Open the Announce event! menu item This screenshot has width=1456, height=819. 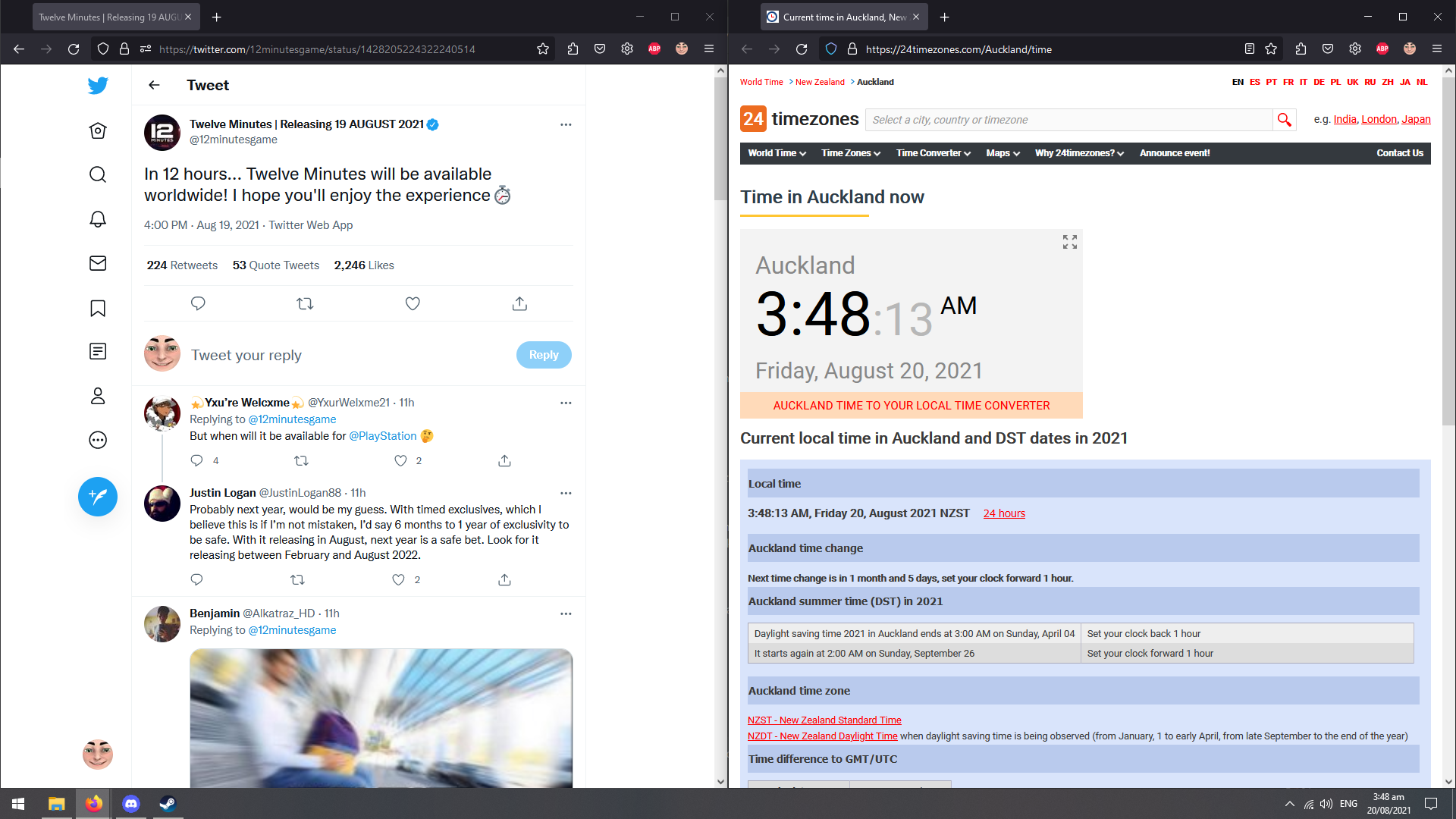[x=1174, y=153]
